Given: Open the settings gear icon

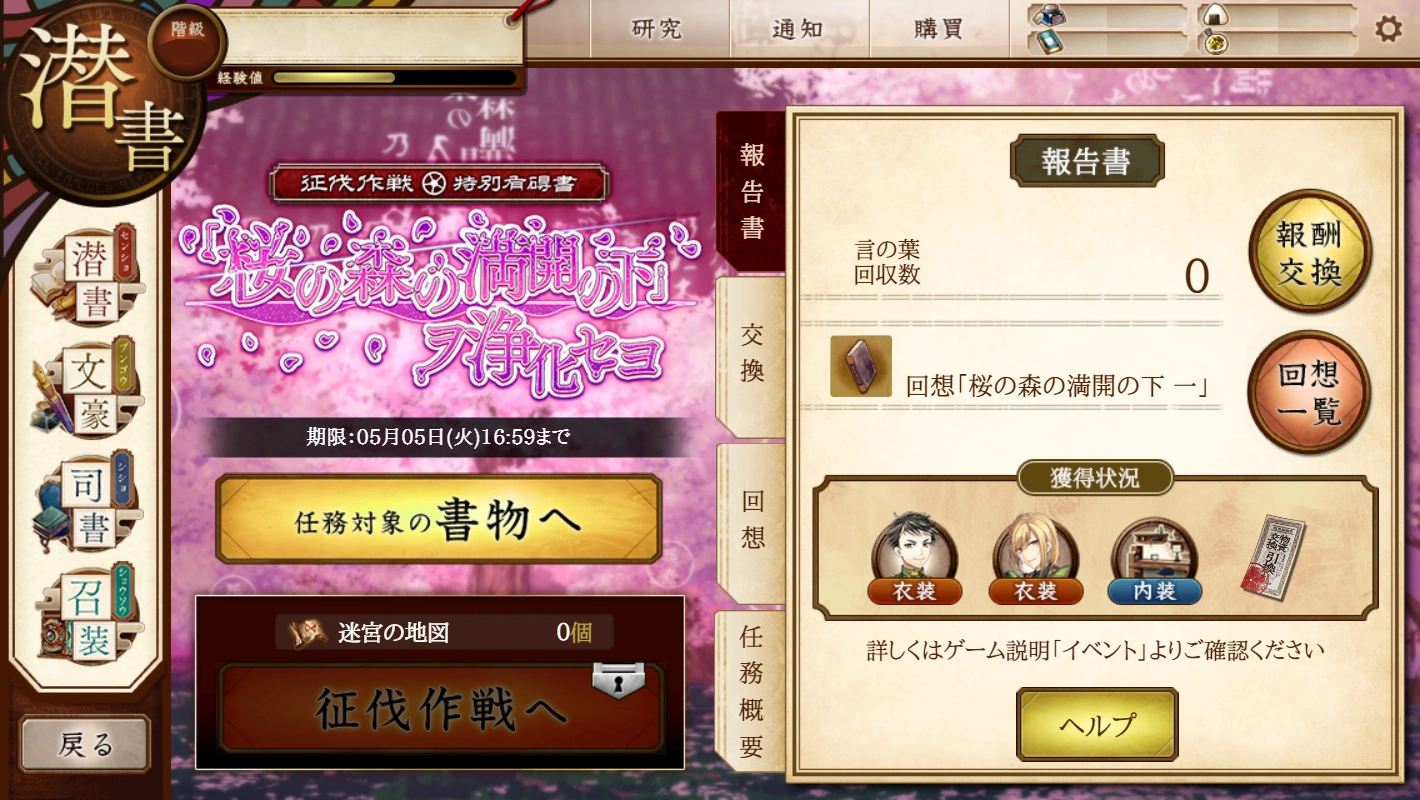Looking at the screenshot, I should point(1388,29).
